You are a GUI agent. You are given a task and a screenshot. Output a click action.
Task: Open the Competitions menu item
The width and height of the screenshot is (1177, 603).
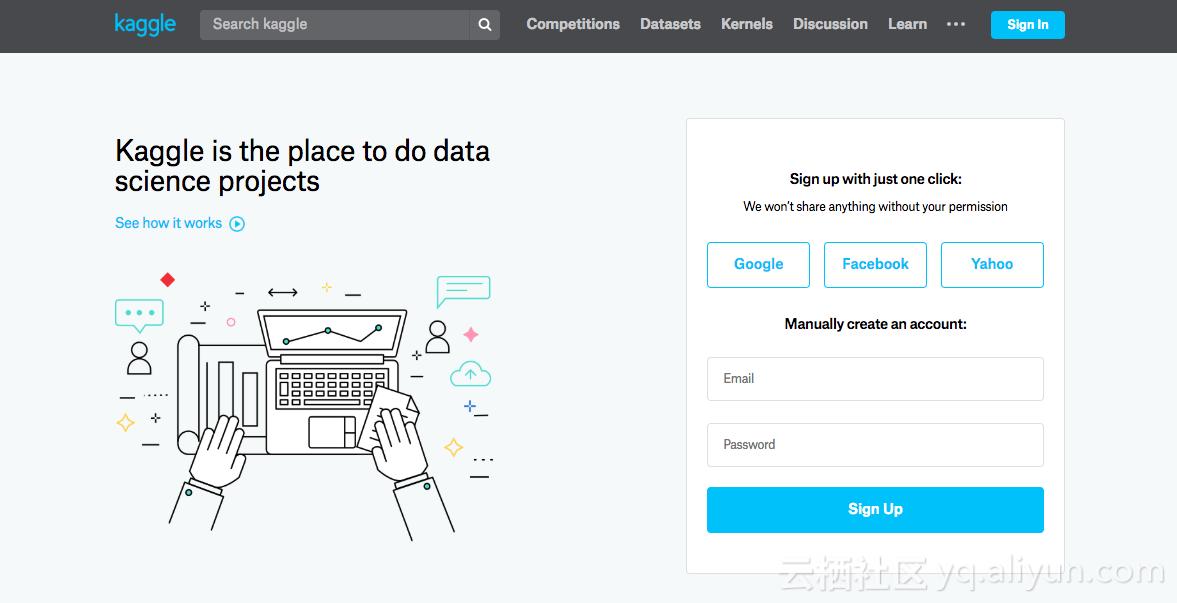point(573,24)
